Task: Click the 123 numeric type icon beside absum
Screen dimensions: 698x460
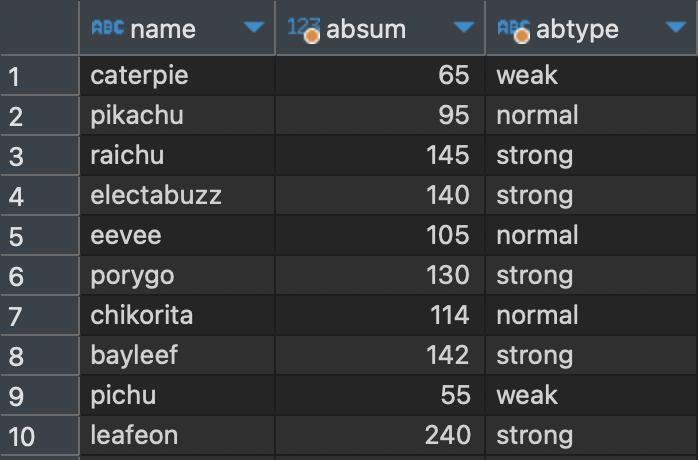Action: pos(304,29)
